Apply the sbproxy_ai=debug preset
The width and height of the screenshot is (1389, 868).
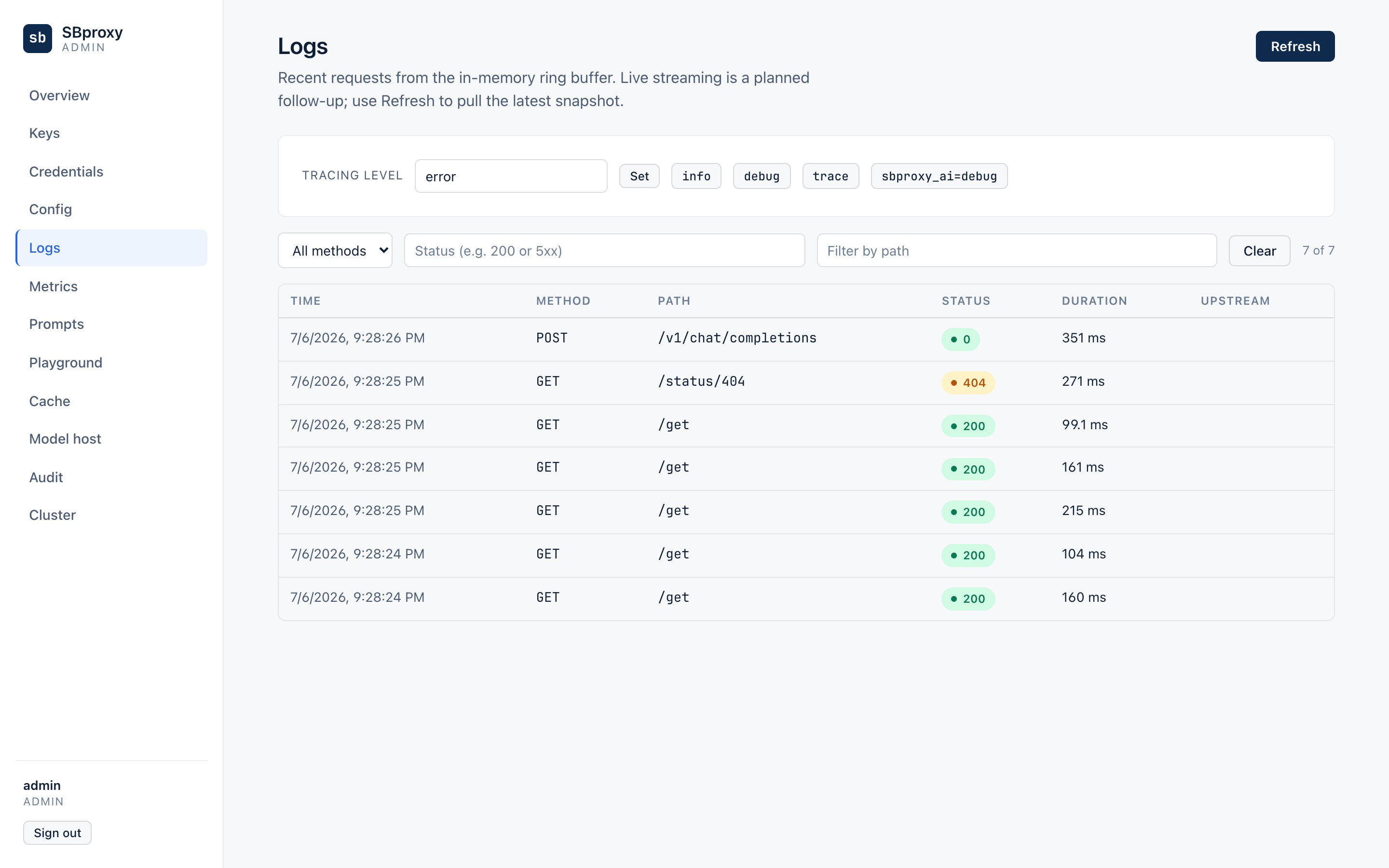click(x=939, y=176)
